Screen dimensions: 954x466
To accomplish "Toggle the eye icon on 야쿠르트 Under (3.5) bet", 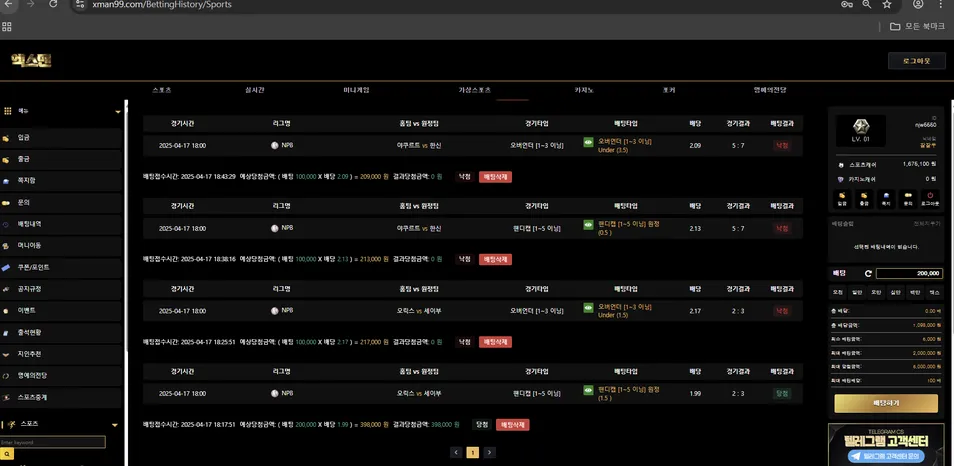I will [x=588, y=142].
